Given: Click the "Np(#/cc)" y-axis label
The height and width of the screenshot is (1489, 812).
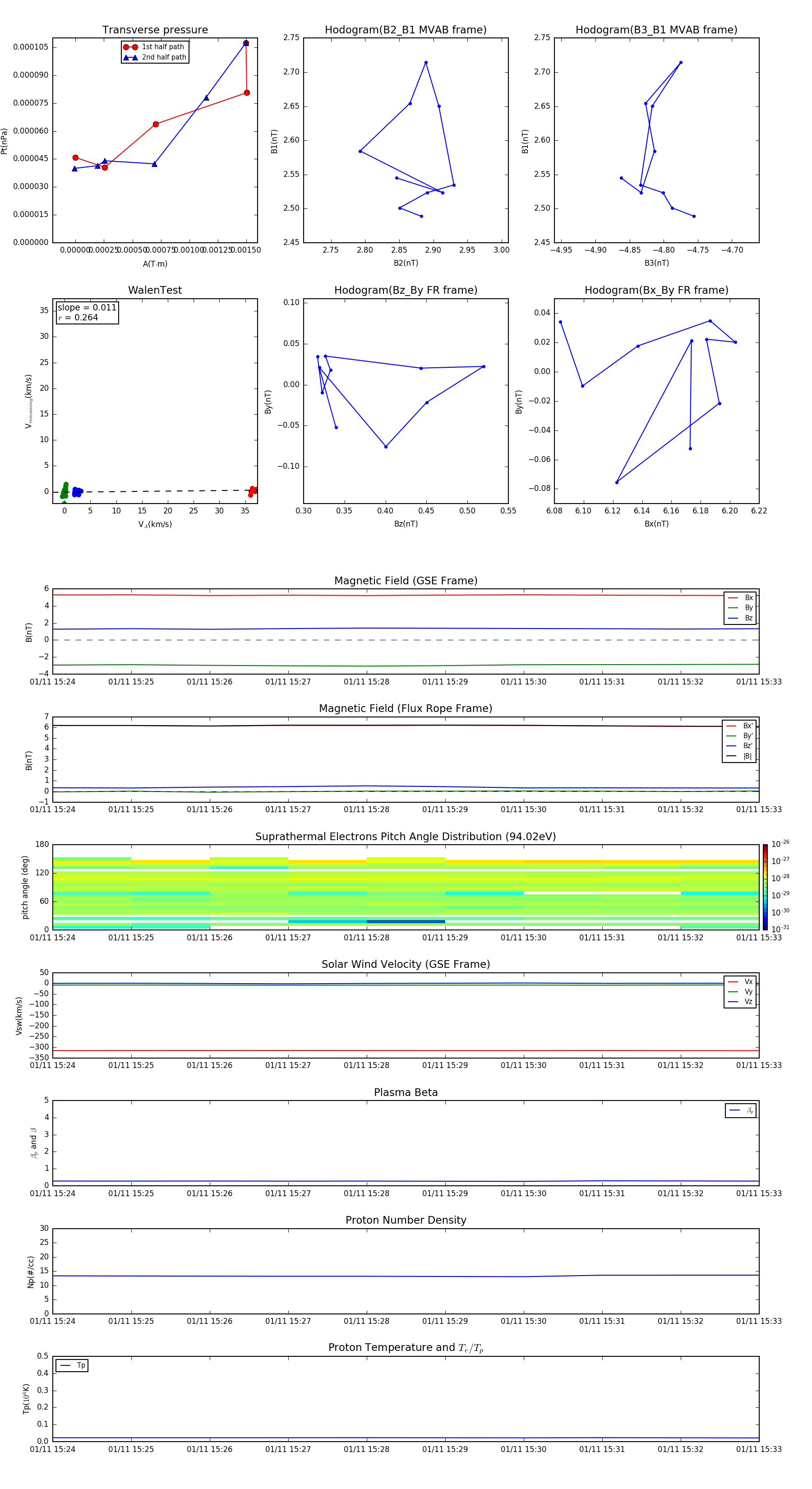Looking at the screenshot, I should (31, 1271).
